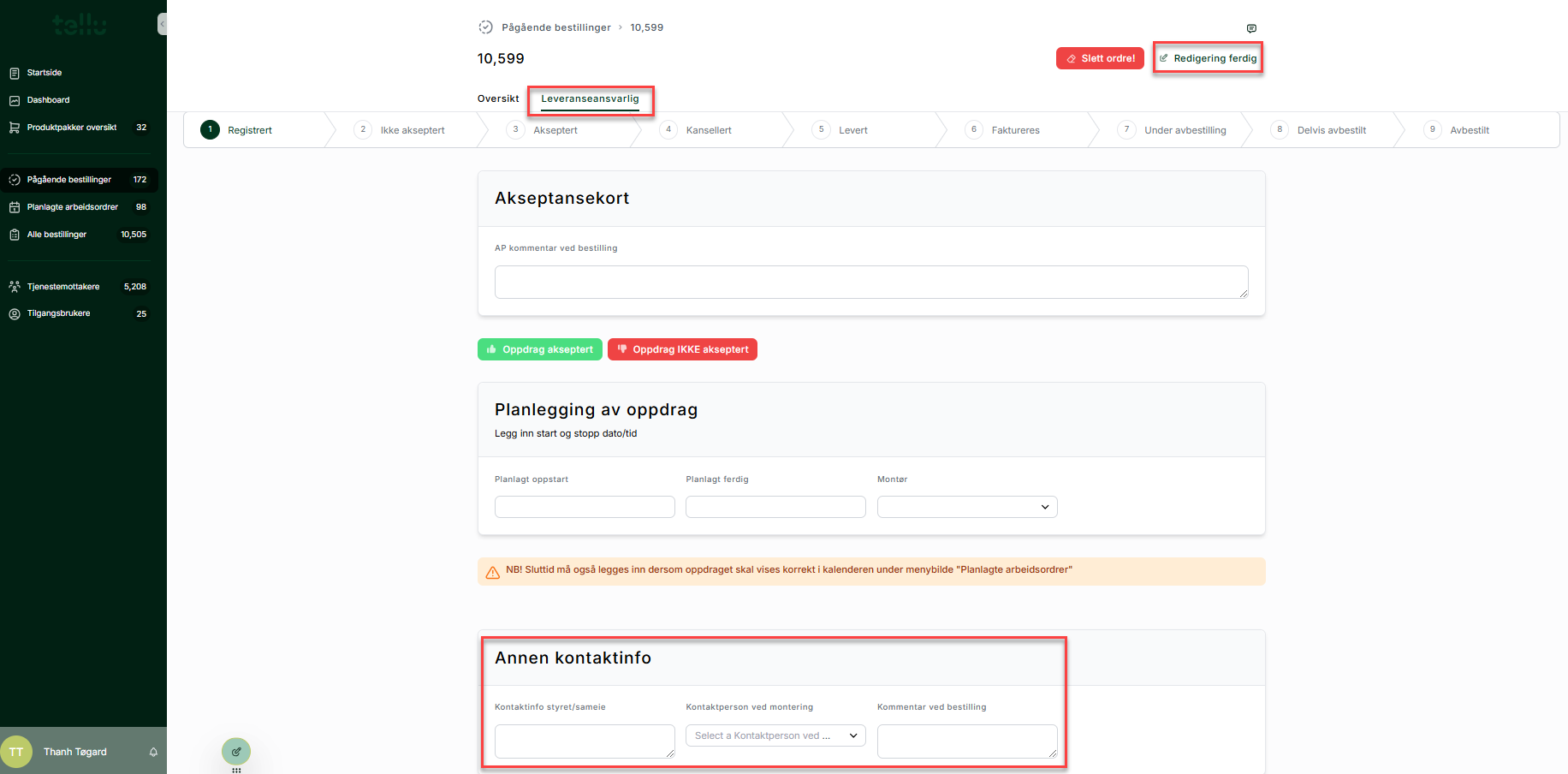The width and height of the screenshot is (1568, 774).
Task: Click the notification bell beside Thanh Tøgard
Action: [153, 752]
